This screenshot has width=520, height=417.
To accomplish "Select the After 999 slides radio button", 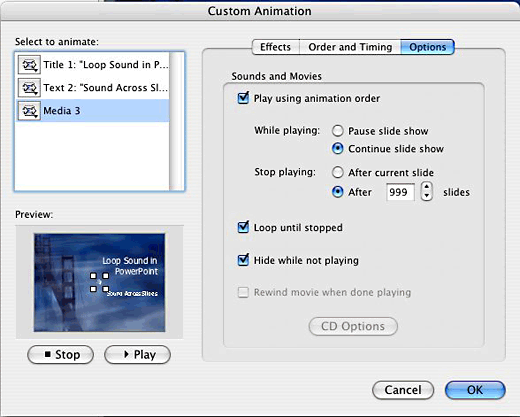I will [x=337, y=192].
